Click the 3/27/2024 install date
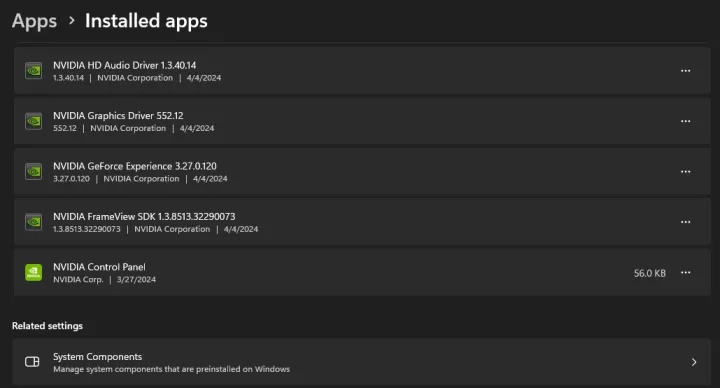 point(136,280)
